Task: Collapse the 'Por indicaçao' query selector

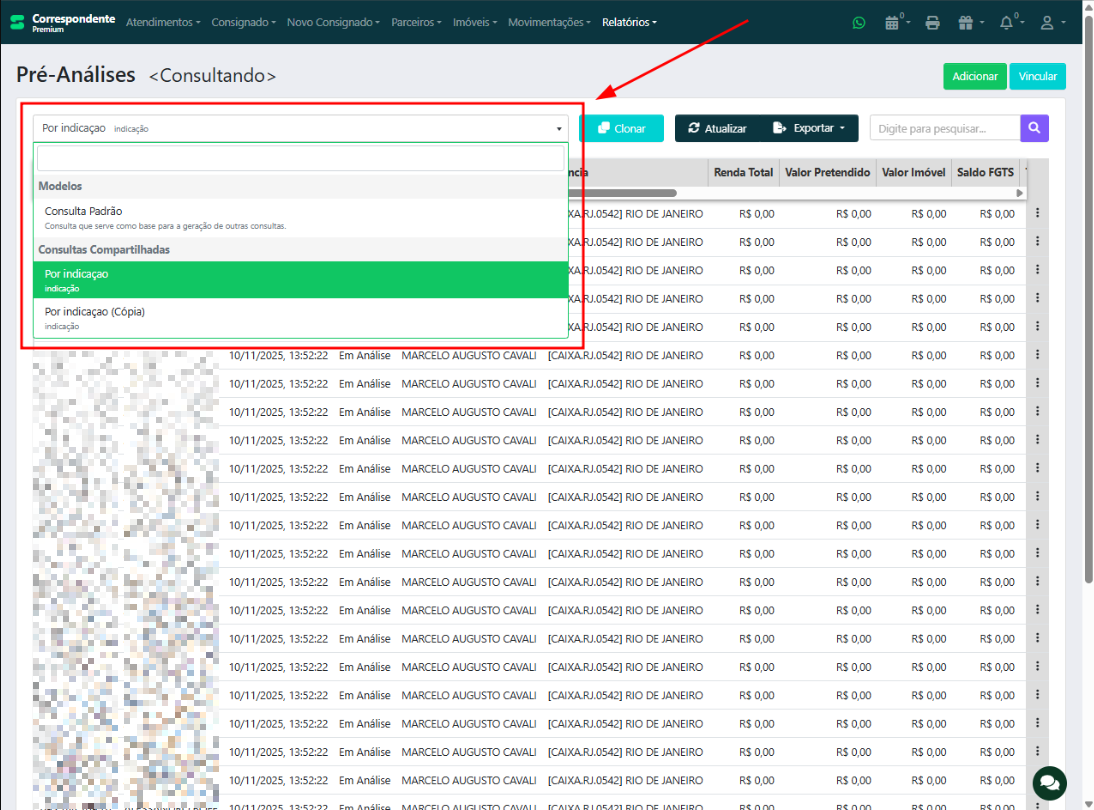Action: click(300, 128)
